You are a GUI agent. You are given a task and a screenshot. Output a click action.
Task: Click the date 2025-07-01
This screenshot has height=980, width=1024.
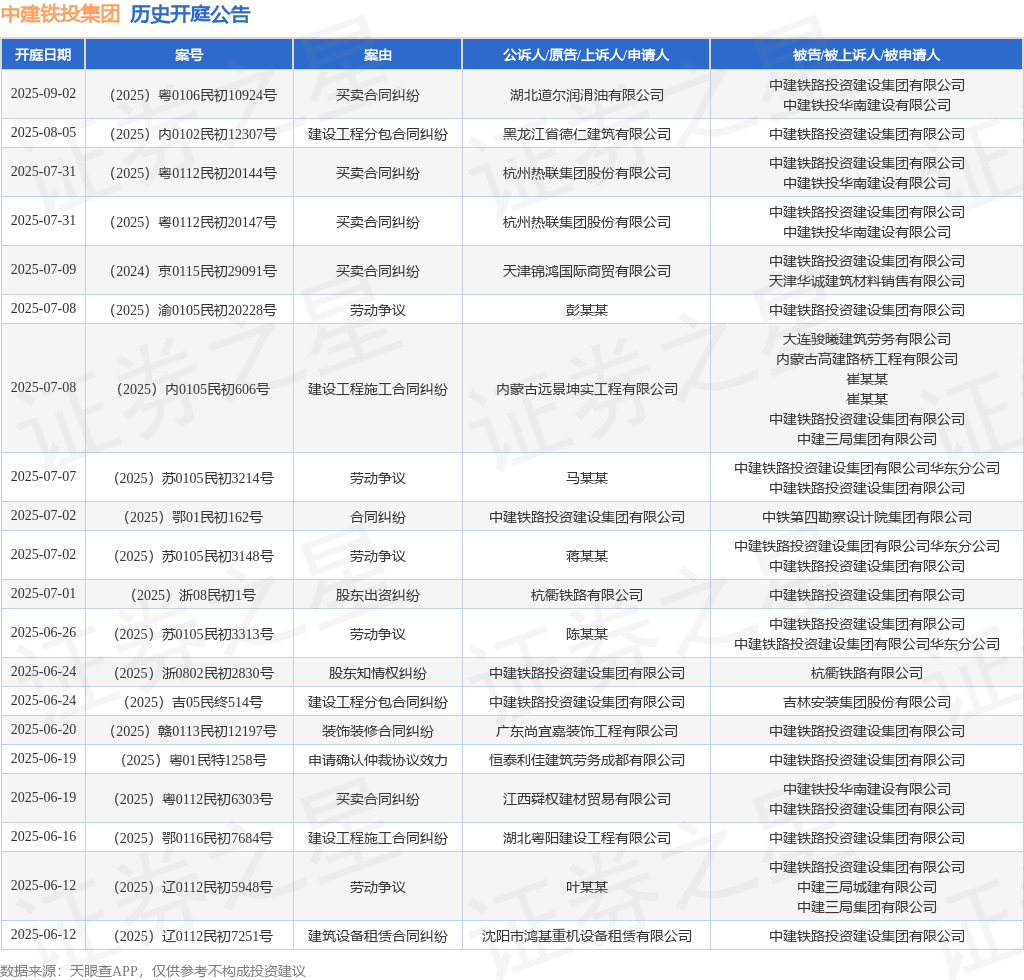pos(43,593)
